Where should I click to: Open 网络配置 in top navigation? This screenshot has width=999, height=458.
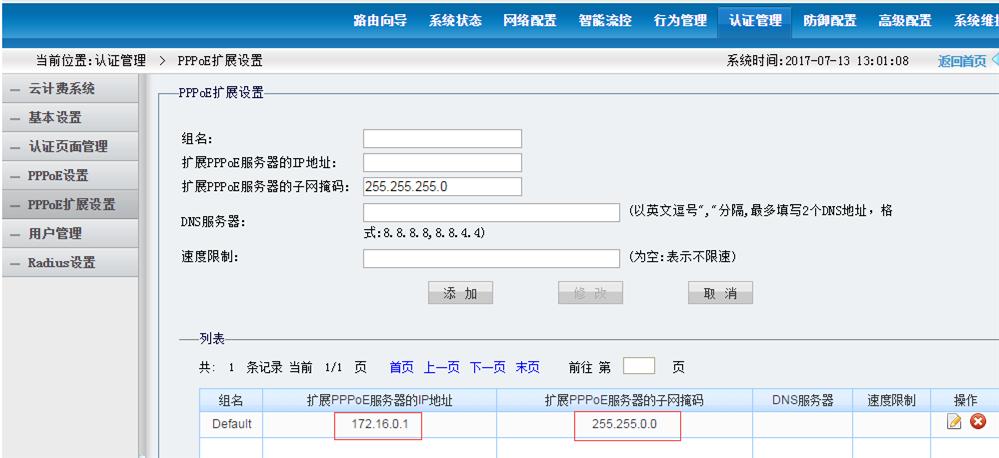point(530,20)
